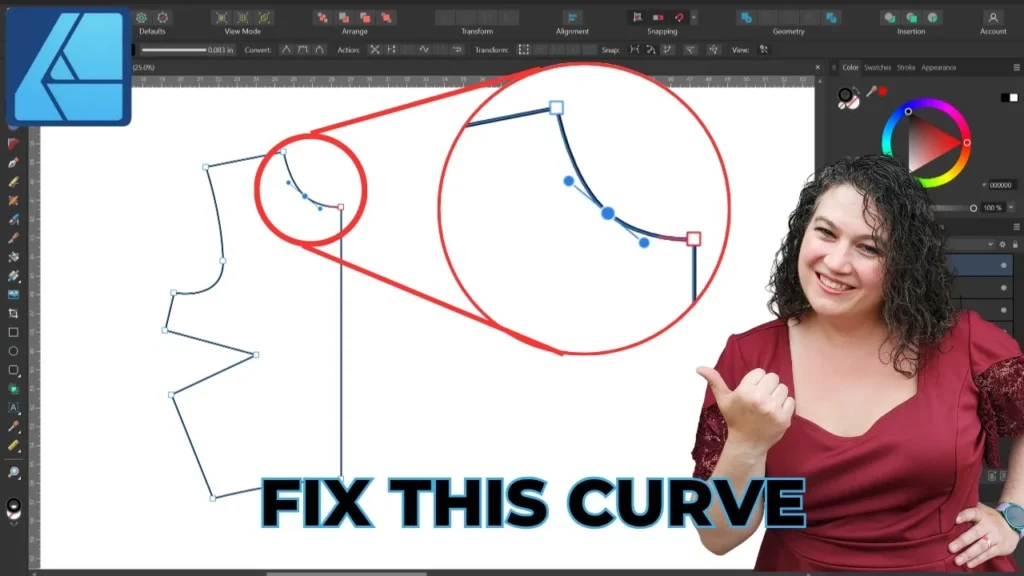The image size is (1024, 576).
Task: Toggle the first Snapping toolbar icon
Action: (x=637, y=18)
